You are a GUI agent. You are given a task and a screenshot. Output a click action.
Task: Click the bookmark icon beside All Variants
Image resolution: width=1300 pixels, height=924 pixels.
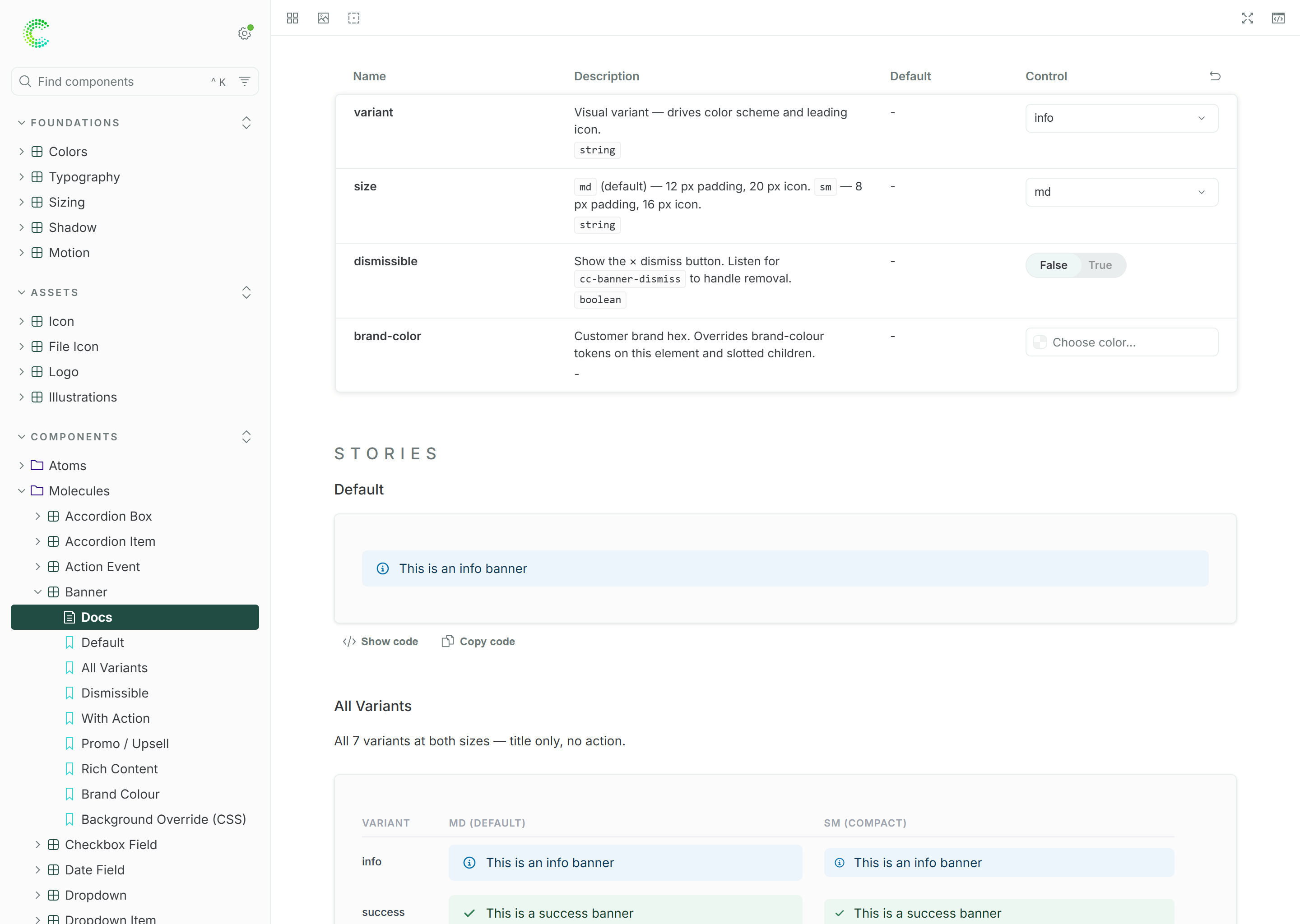coord(70,668)
